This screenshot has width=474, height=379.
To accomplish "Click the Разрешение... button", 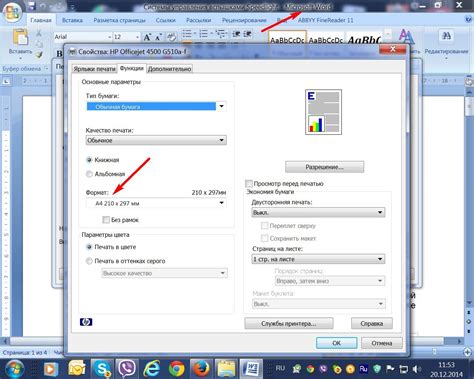I will (324, 167).
